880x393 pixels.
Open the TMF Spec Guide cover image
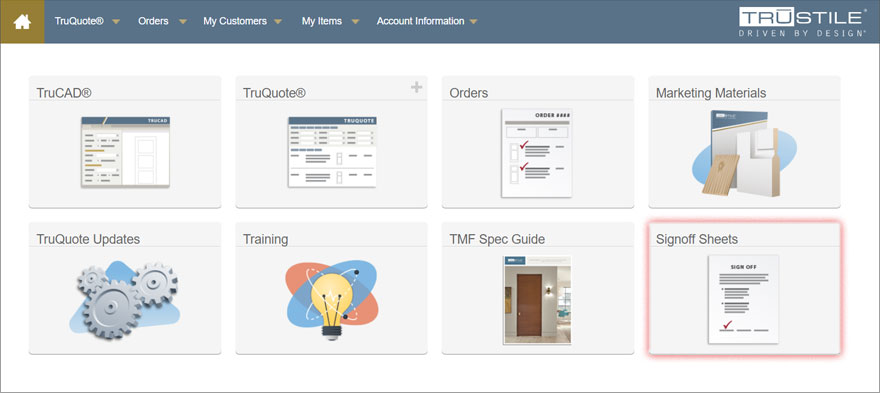point(537,300)
